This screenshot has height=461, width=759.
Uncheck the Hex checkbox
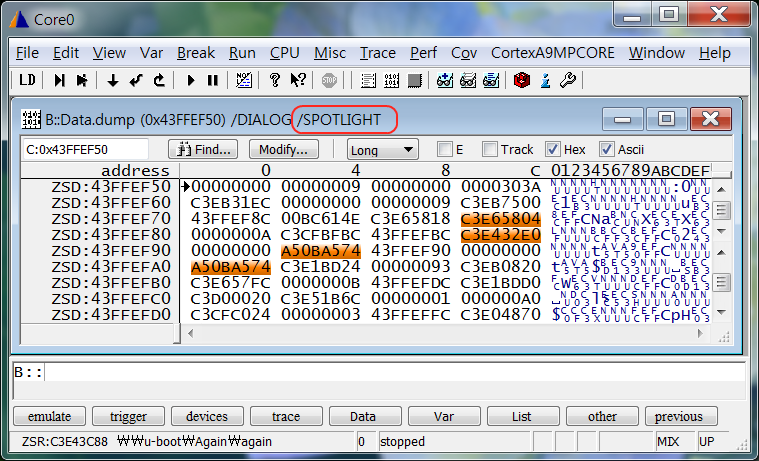click(x=553, y=150)
